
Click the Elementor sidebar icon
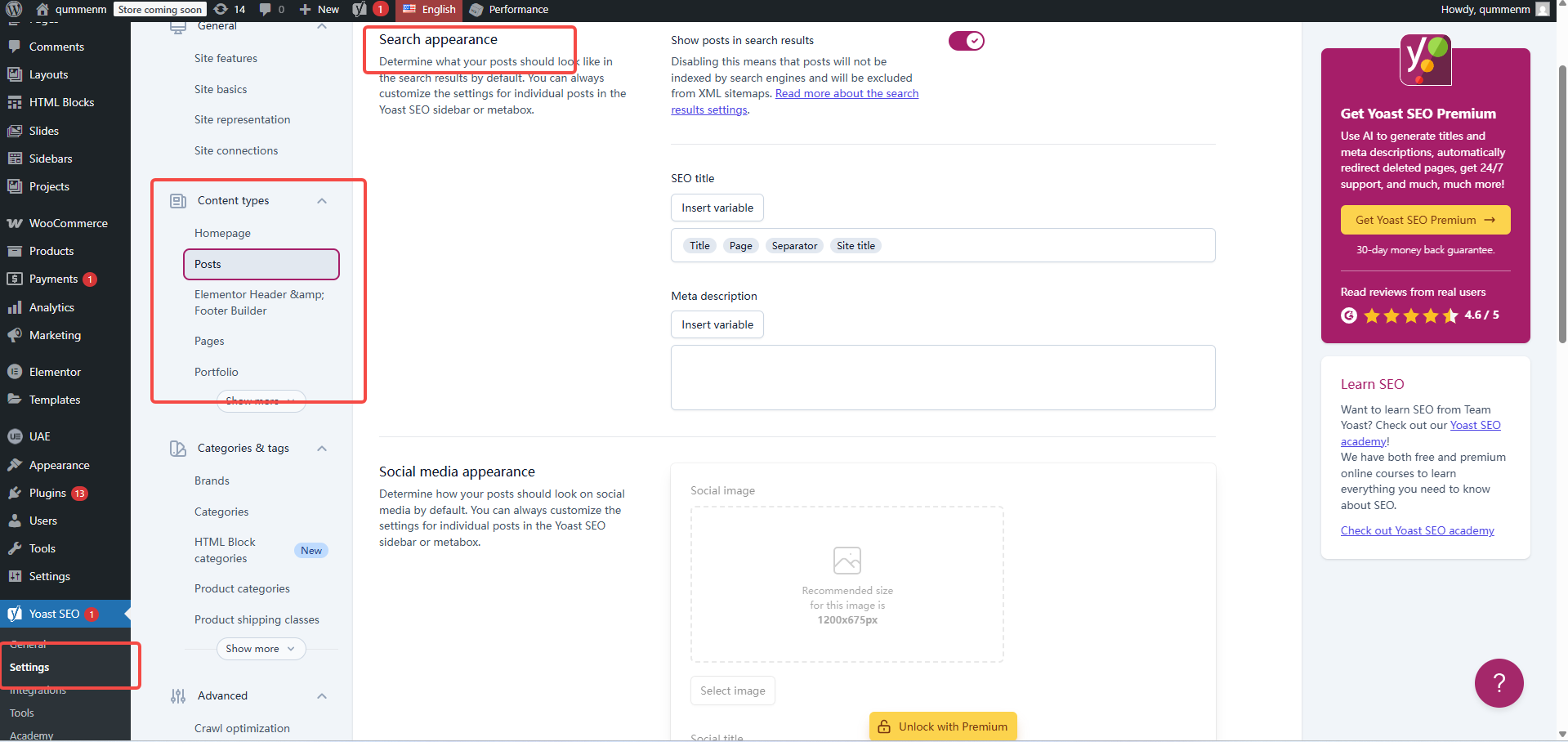pos(14,372)
